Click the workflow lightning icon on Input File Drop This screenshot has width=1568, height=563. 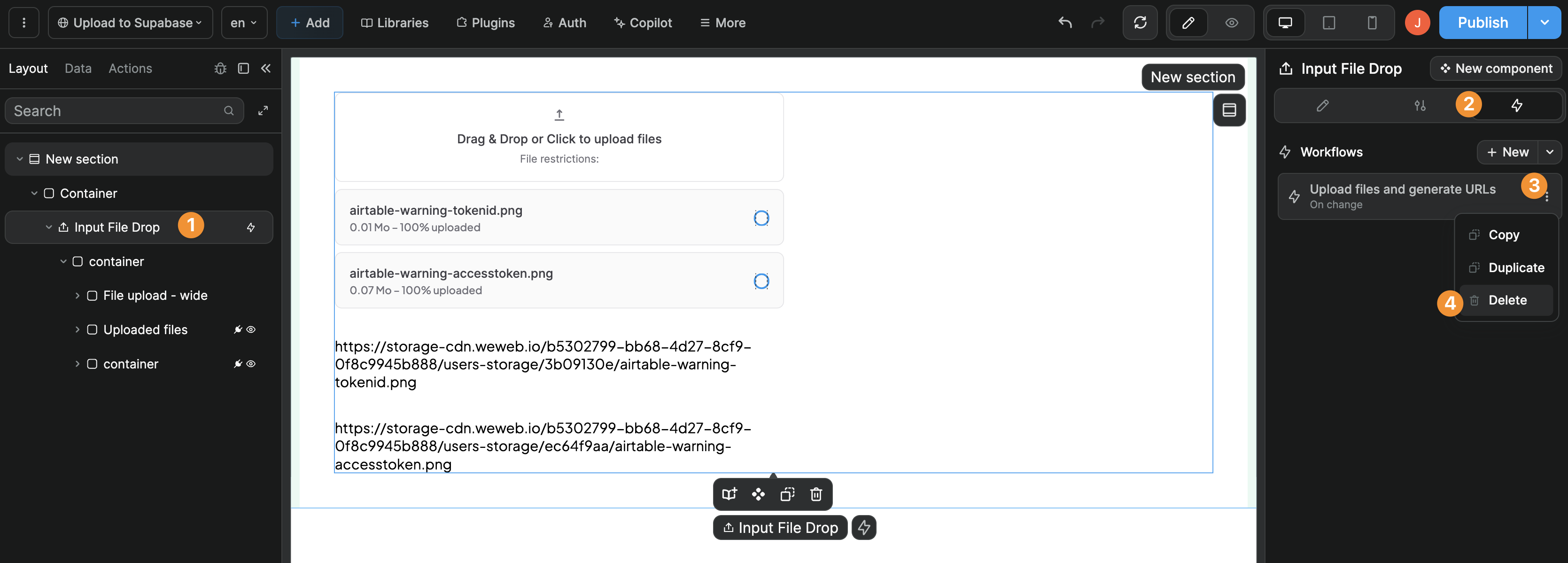tap(250, 227)
